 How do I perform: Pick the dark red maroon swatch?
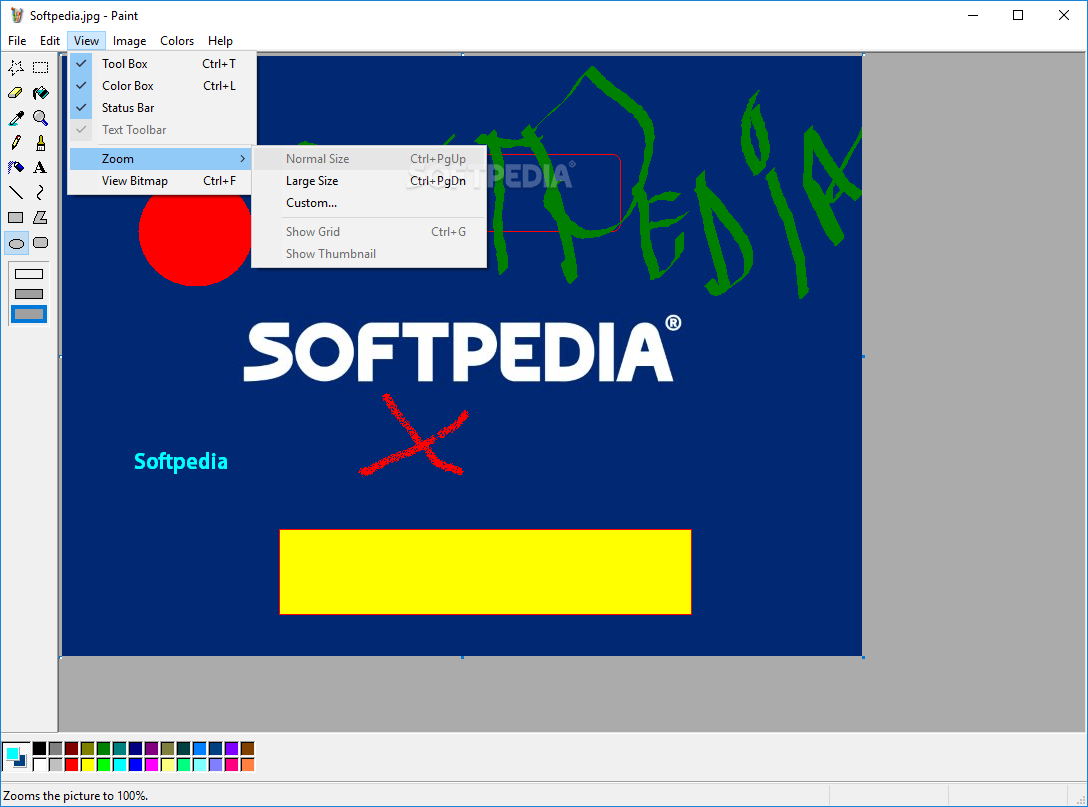71,748
